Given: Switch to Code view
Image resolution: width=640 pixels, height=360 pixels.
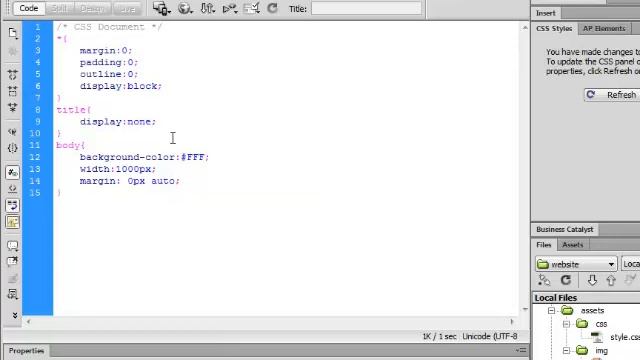Looking at the screenshot, I should (29, 8).
